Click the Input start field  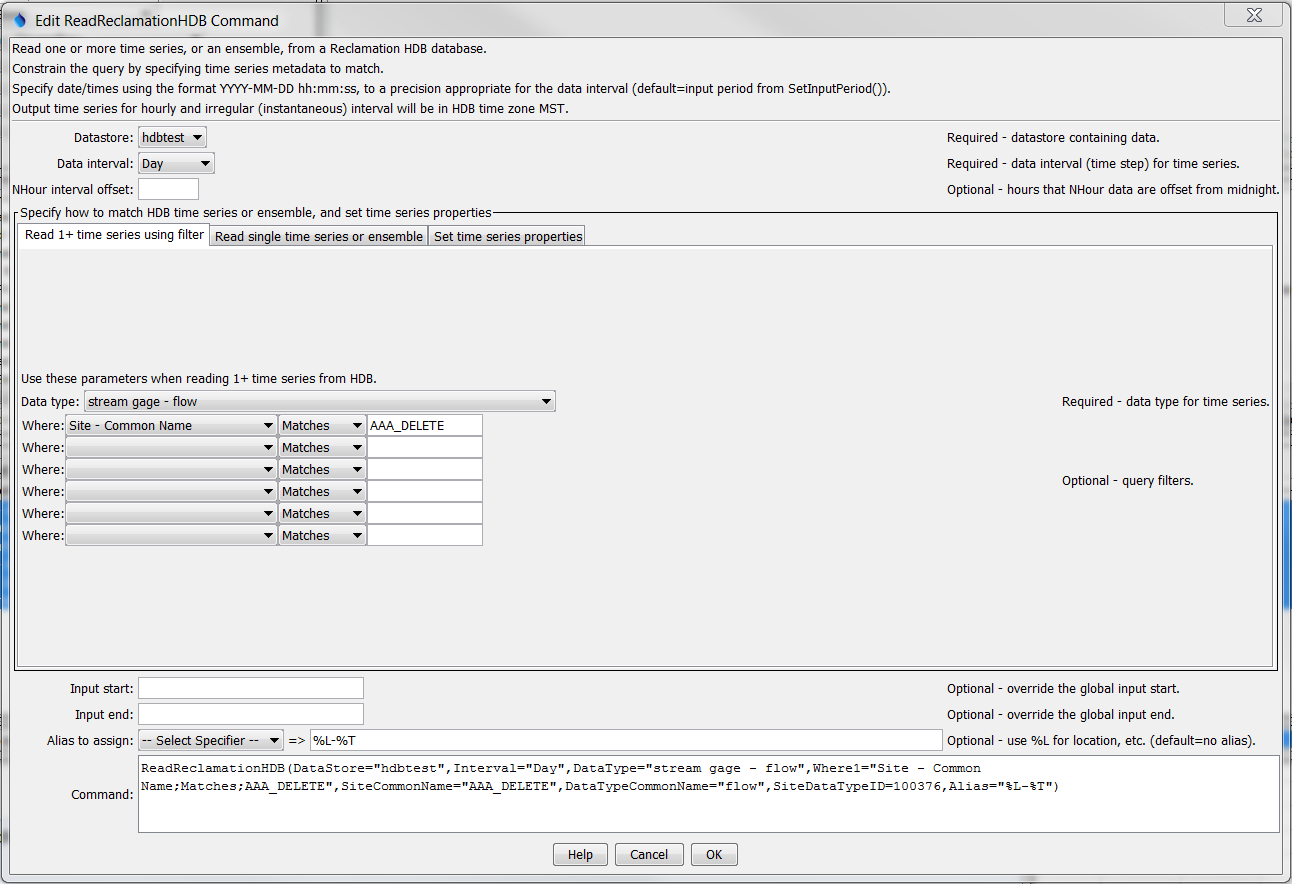click(x=250, y=687)
